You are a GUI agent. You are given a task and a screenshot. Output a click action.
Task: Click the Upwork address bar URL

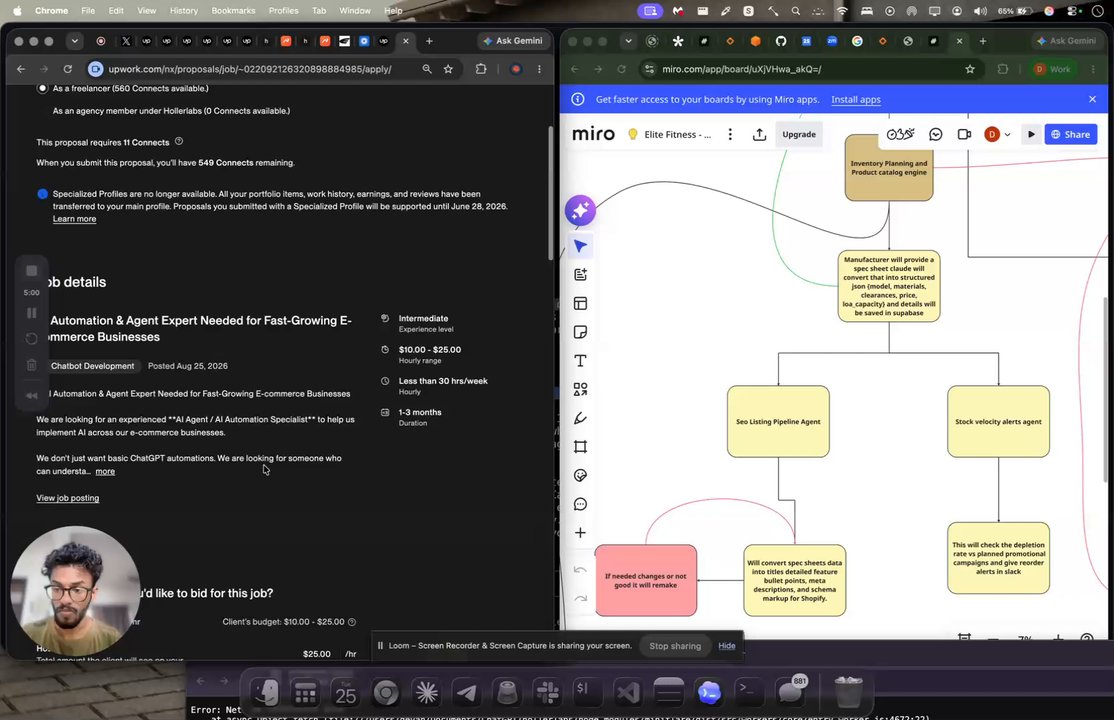click(249, 69)
